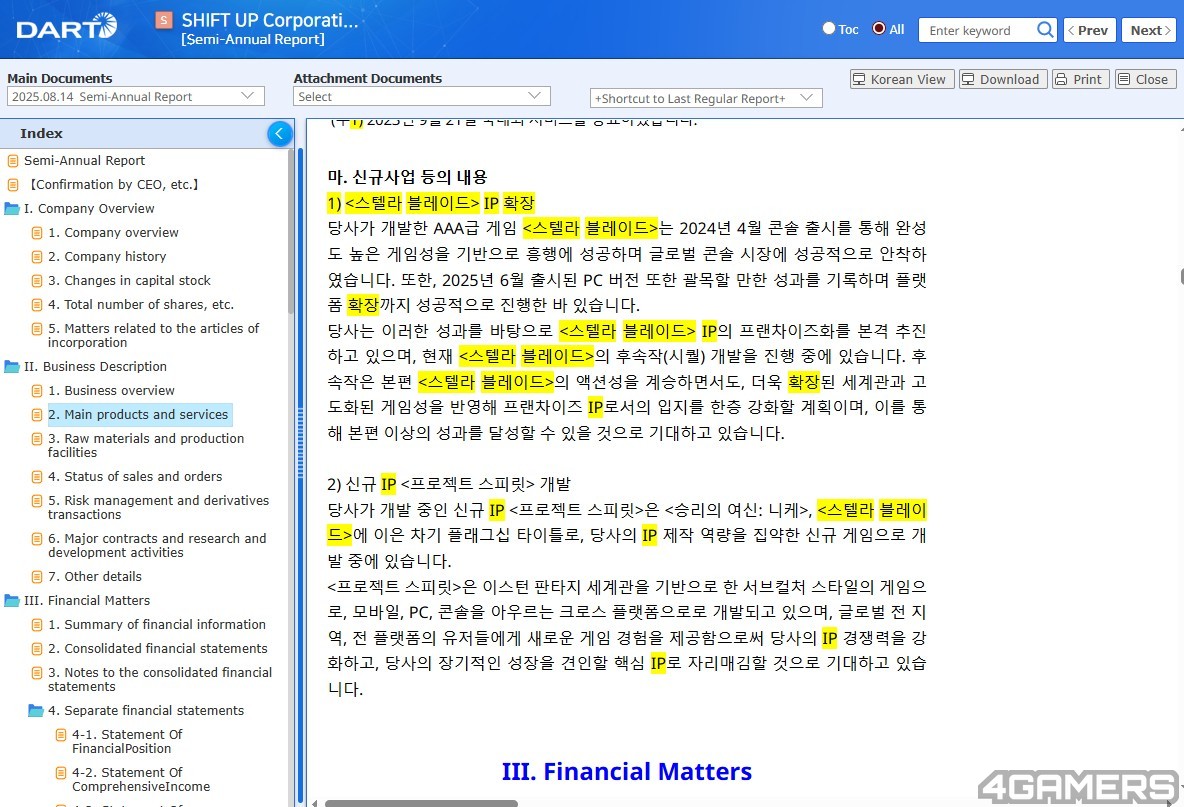Open 3. Raw materials and production facilities
1184x807 pixels.
coord(146,445)
